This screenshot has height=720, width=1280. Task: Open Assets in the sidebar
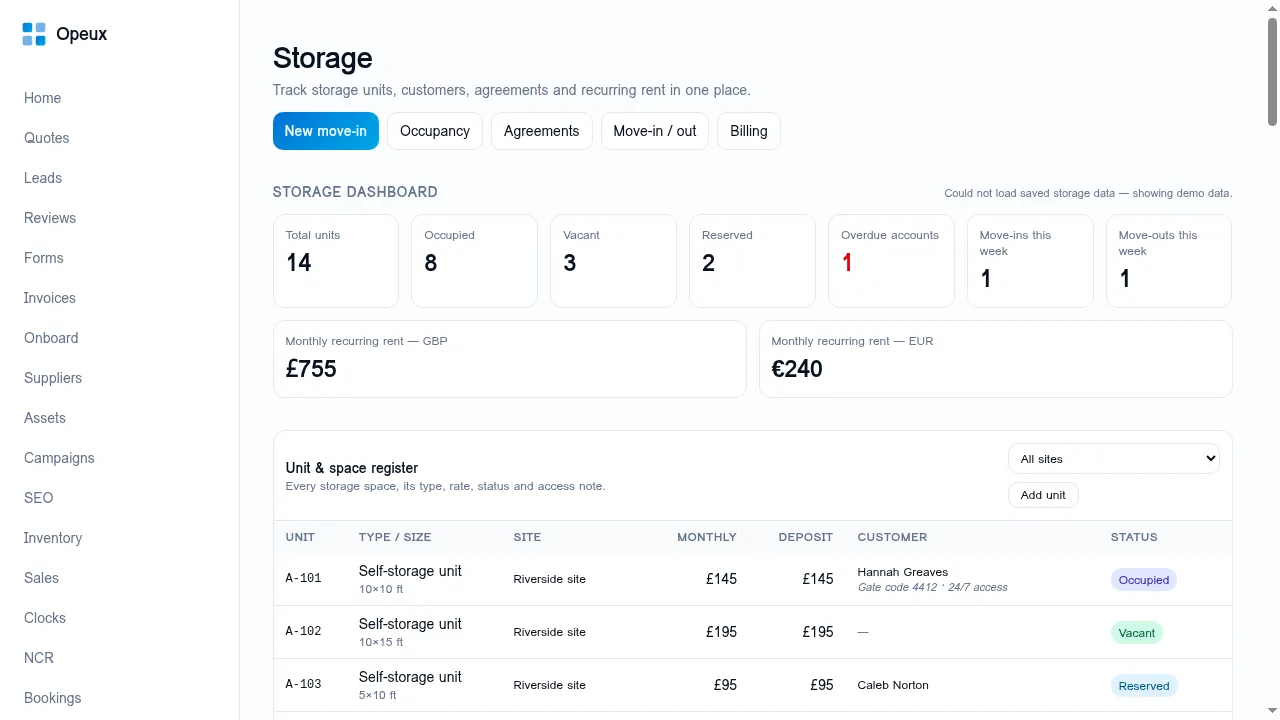coord(45,418)
